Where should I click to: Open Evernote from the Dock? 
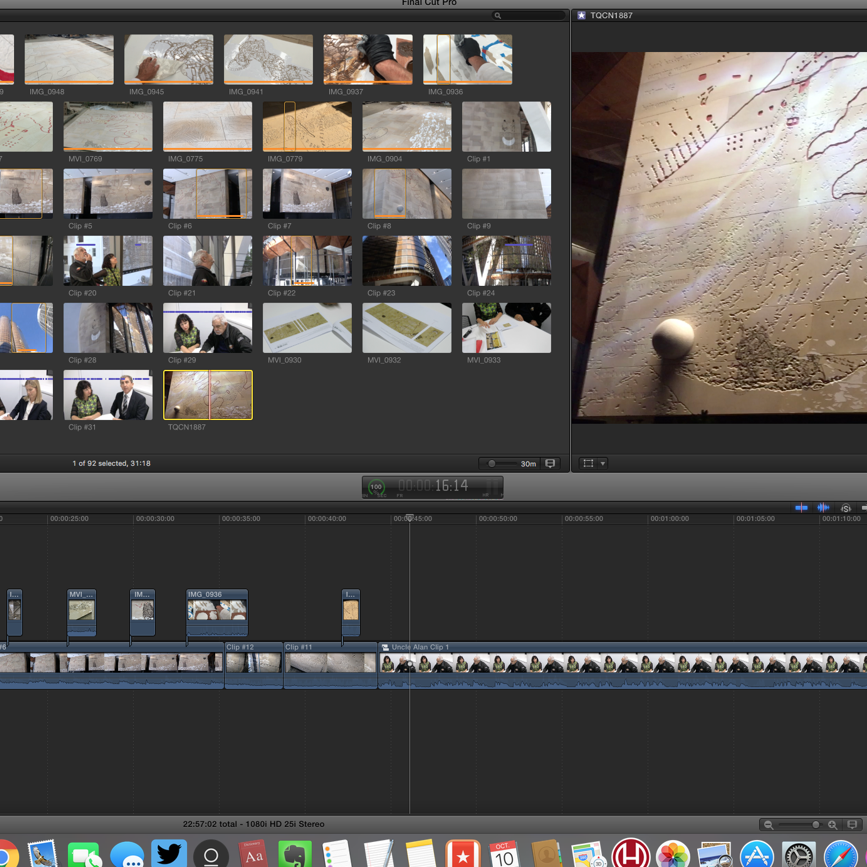pos(294,853)
